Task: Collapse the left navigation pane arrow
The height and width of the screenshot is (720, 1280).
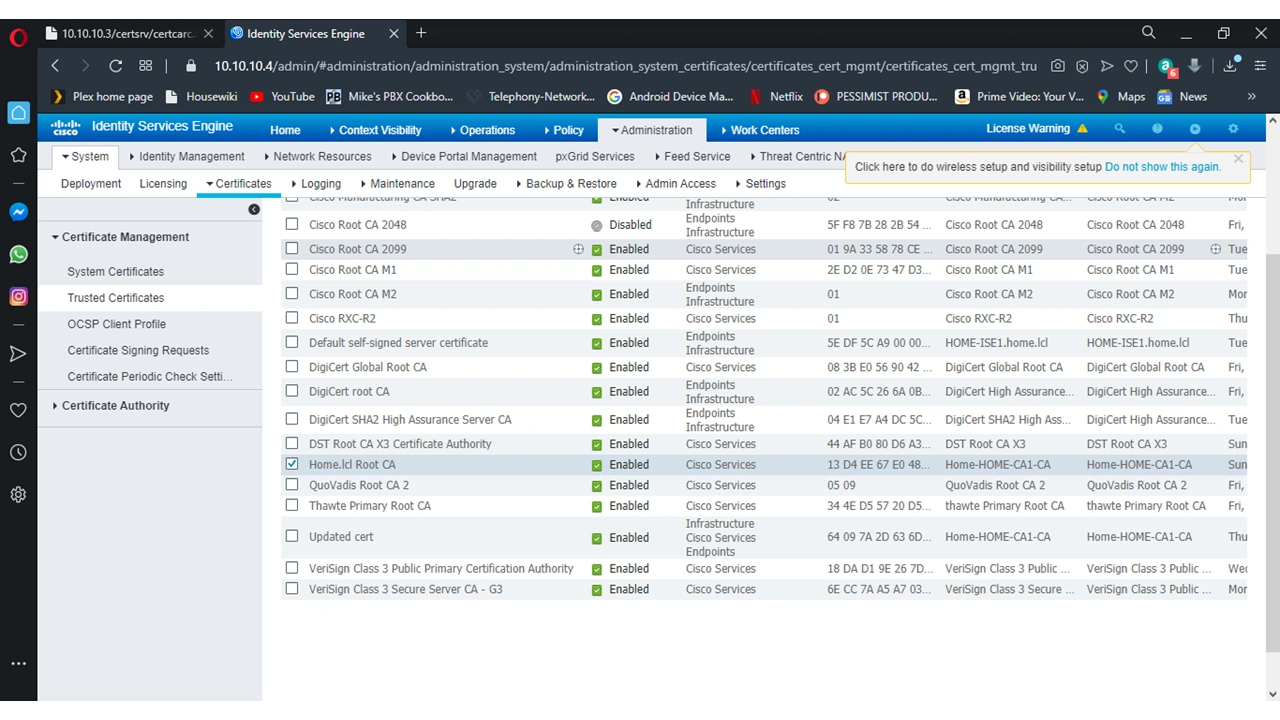Action: coord(254,209)
